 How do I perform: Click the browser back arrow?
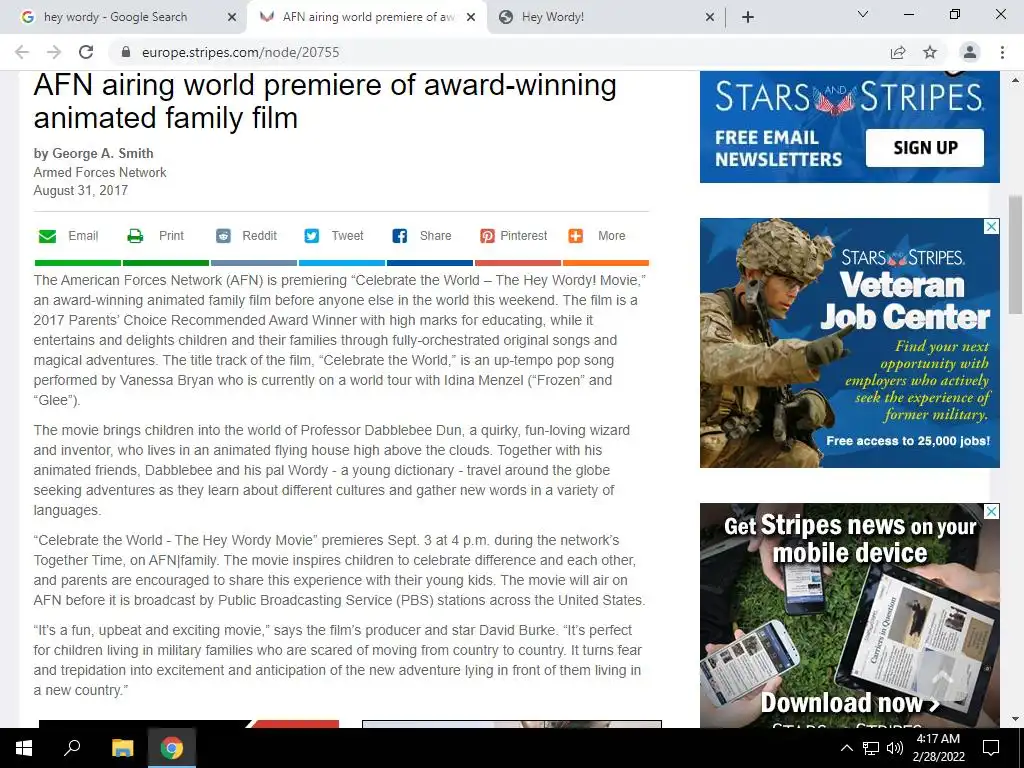click(x=22, y=52)
